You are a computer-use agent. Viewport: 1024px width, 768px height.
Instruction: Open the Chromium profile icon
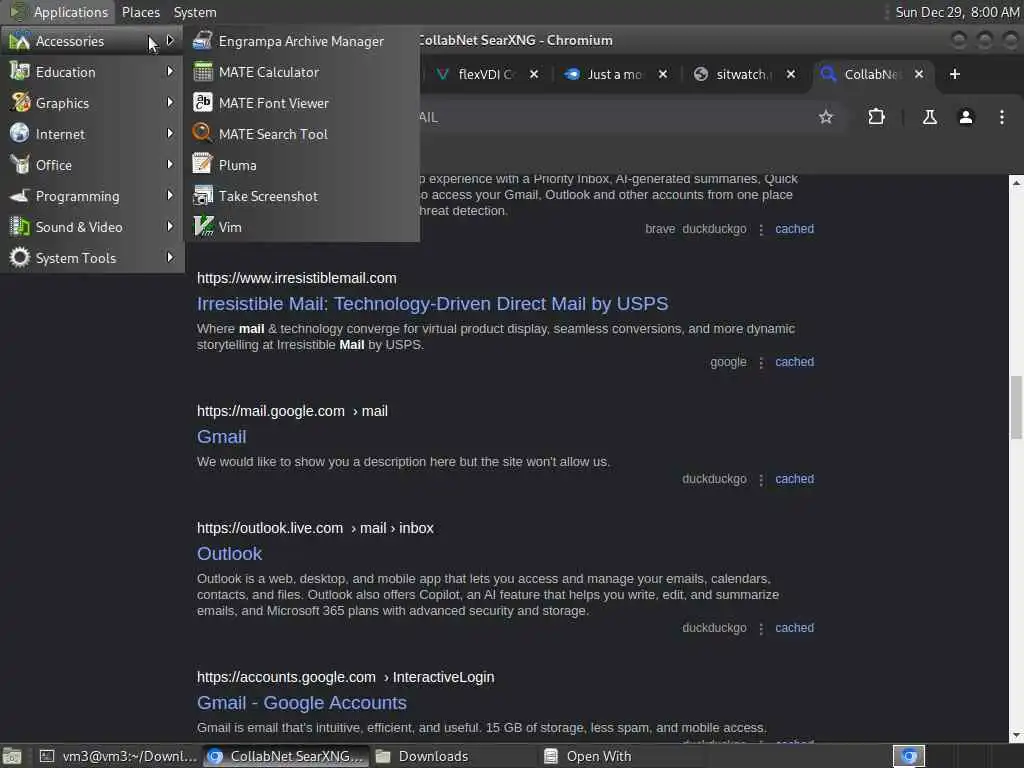(966, 117)
